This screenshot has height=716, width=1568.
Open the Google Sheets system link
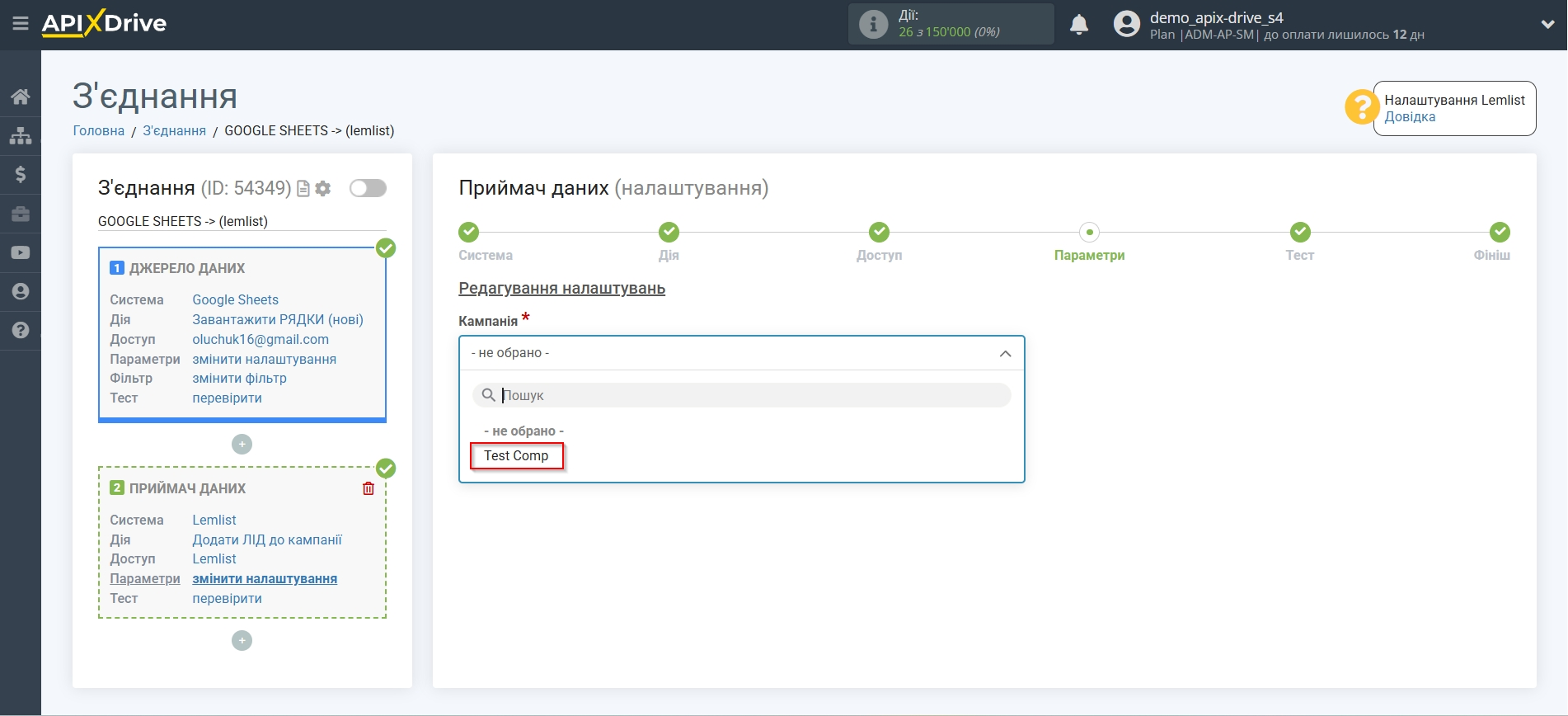click(235, 300)
